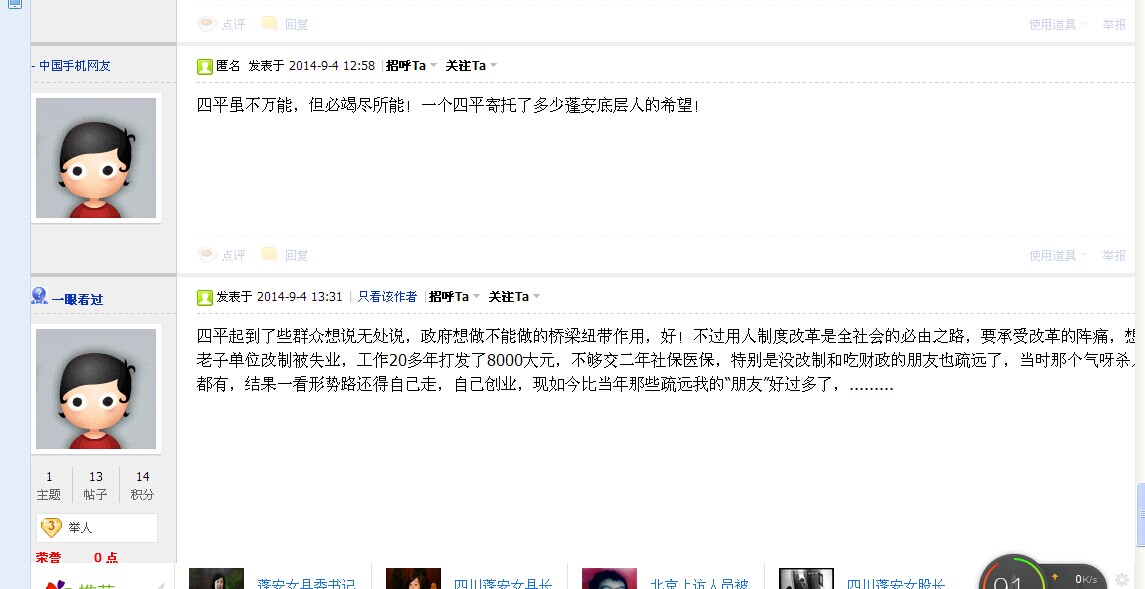Click 举报 link under the 匿名 post
The image size is (1145, 589).
(1114, 255)
